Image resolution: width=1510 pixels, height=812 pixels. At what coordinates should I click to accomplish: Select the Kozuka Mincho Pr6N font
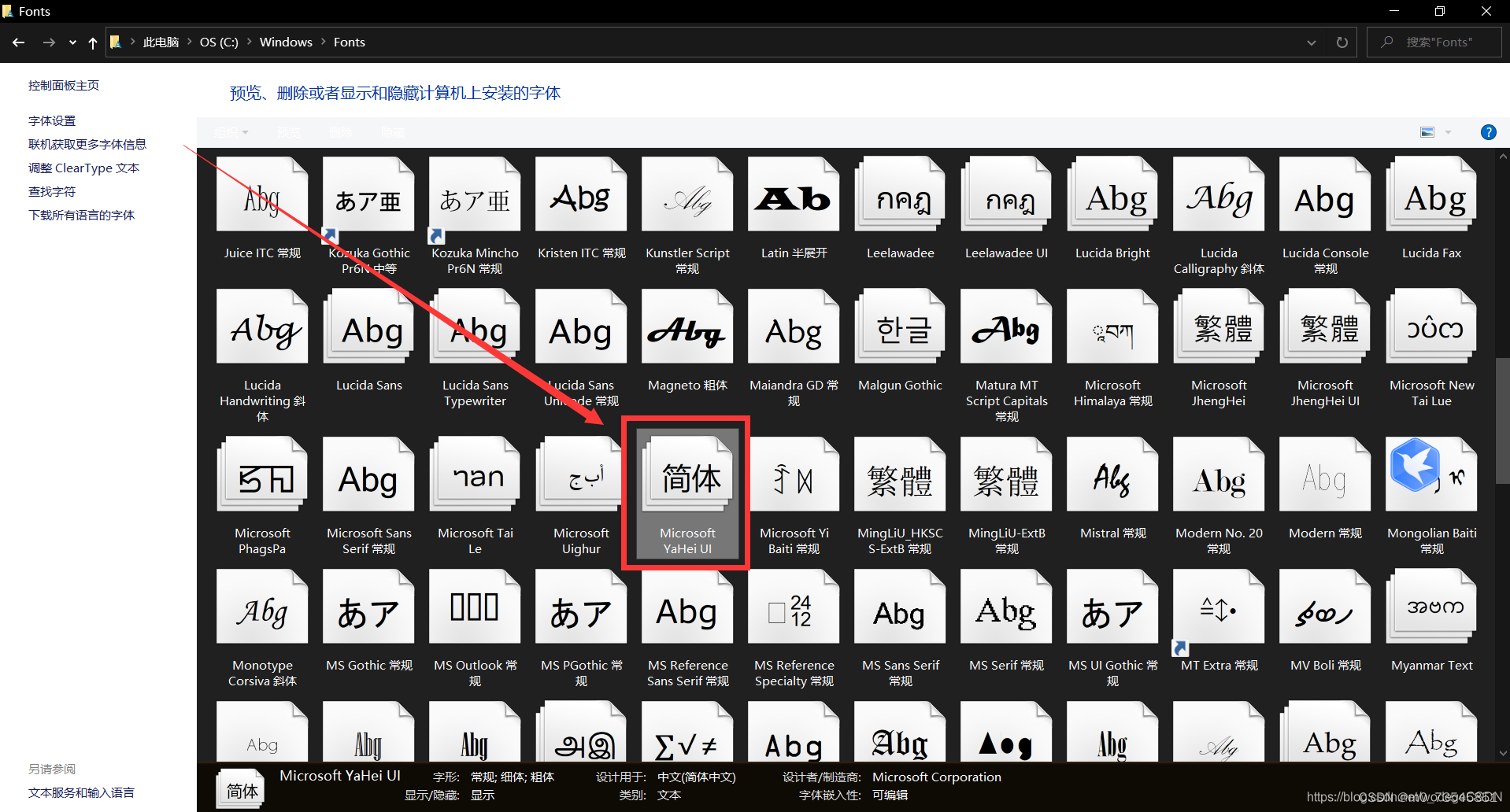(x=475, y=216)
